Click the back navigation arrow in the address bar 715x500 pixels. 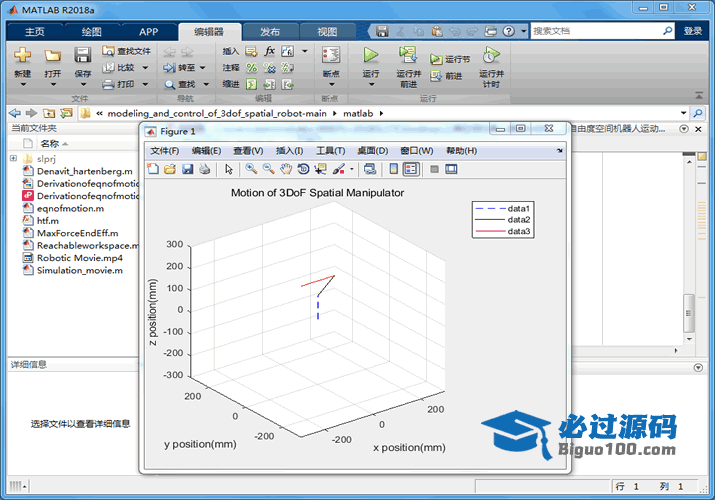coord(15,113)
